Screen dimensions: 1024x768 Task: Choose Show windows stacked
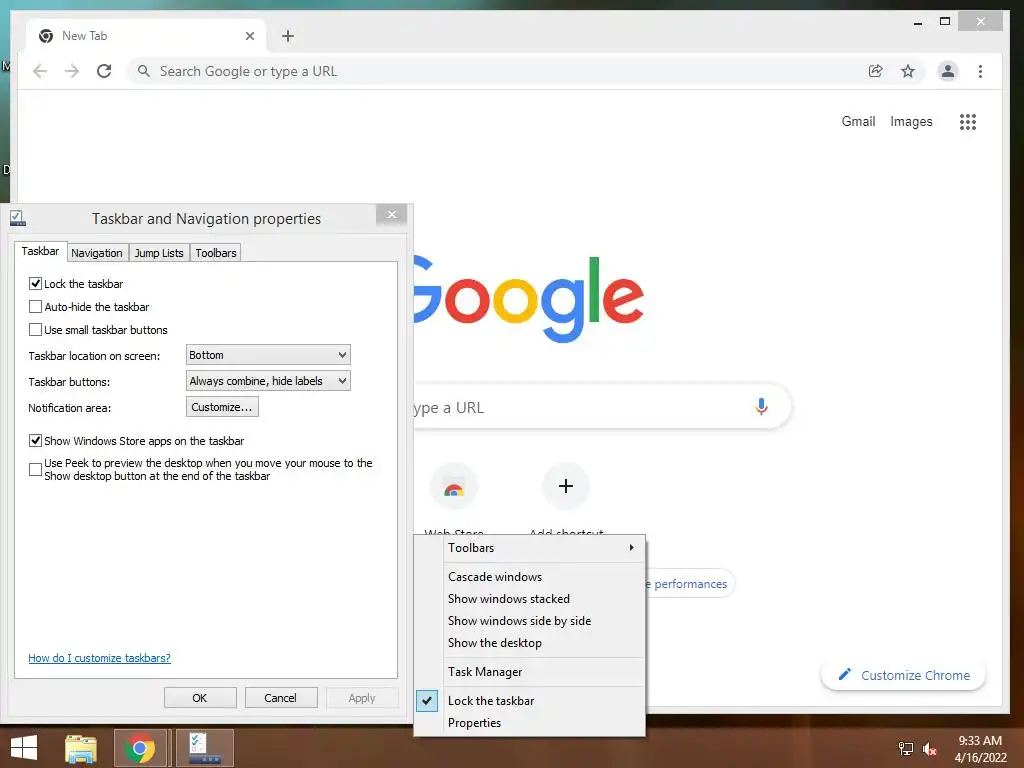pos(530,599)
